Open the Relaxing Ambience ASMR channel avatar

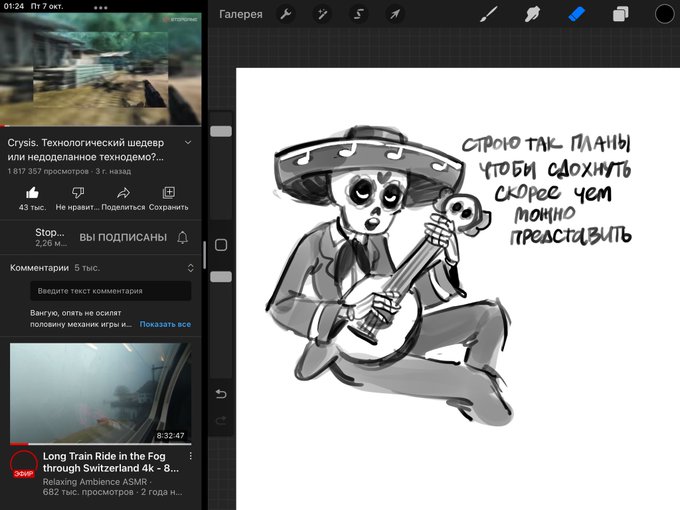24,464
